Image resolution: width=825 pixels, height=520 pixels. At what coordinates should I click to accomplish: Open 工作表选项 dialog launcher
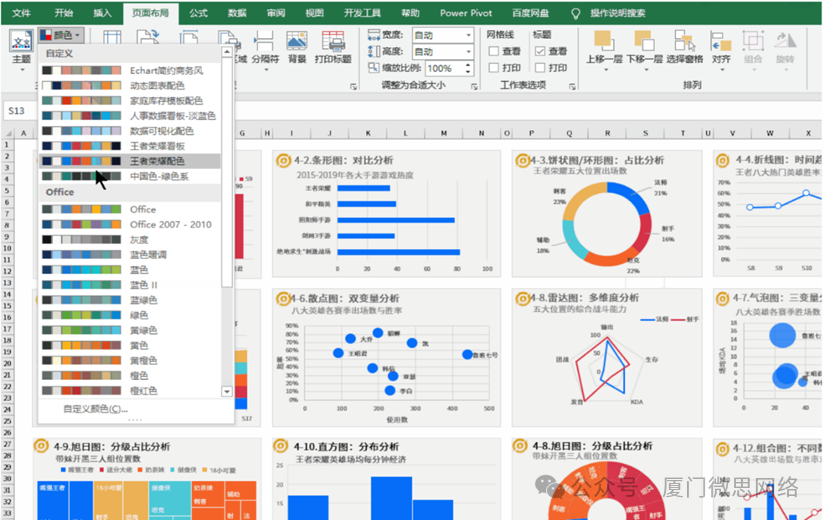coord(572,86)
